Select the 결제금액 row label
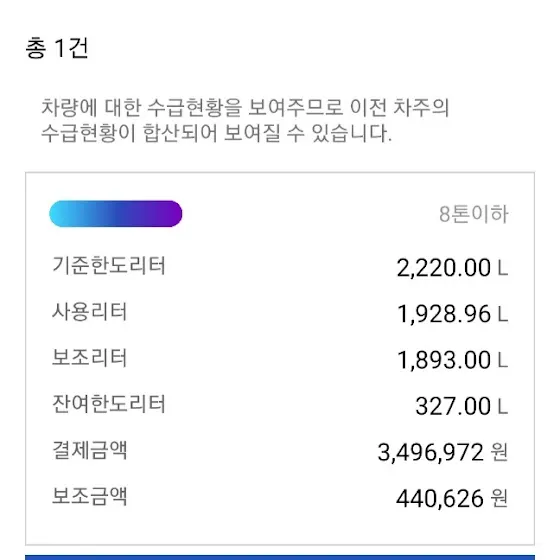The image size is (560, 560). [x=90, y=450]
